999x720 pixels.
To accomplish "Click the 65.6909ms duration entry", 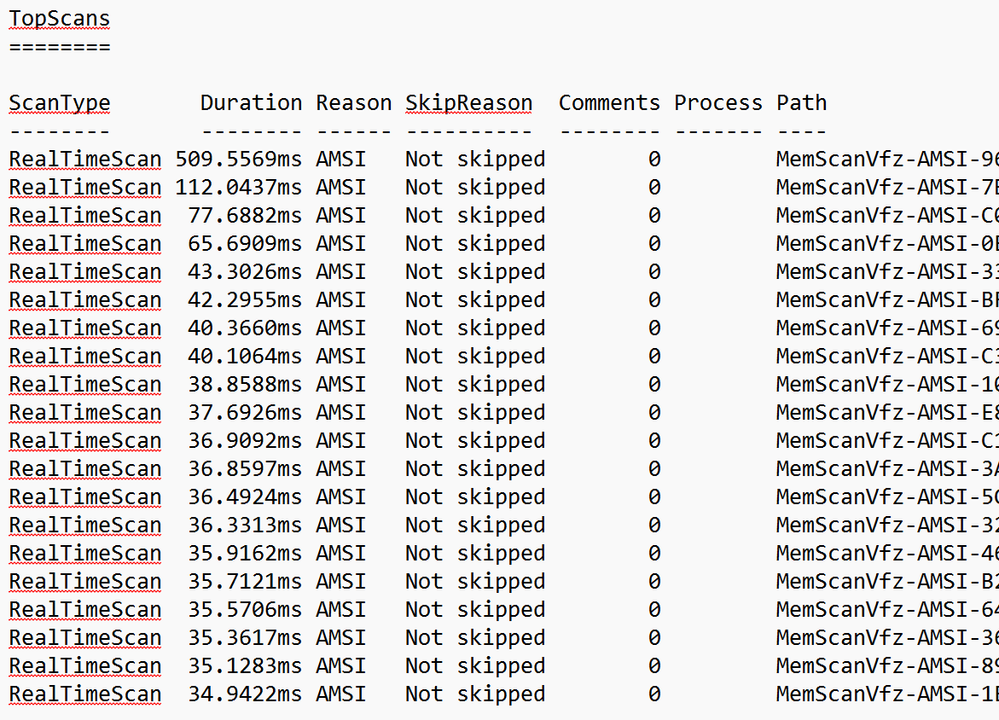I will pos(245,243).
